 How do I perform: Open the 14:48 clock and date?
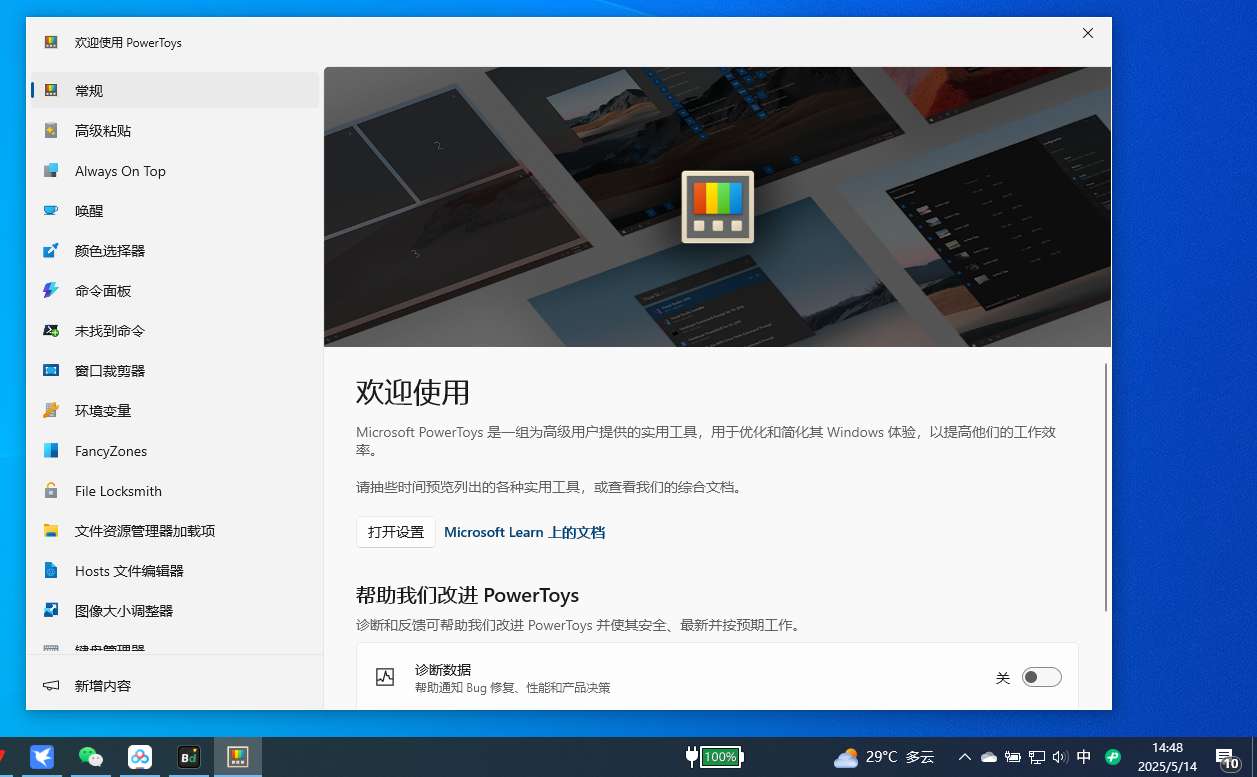coord(1167,757)
